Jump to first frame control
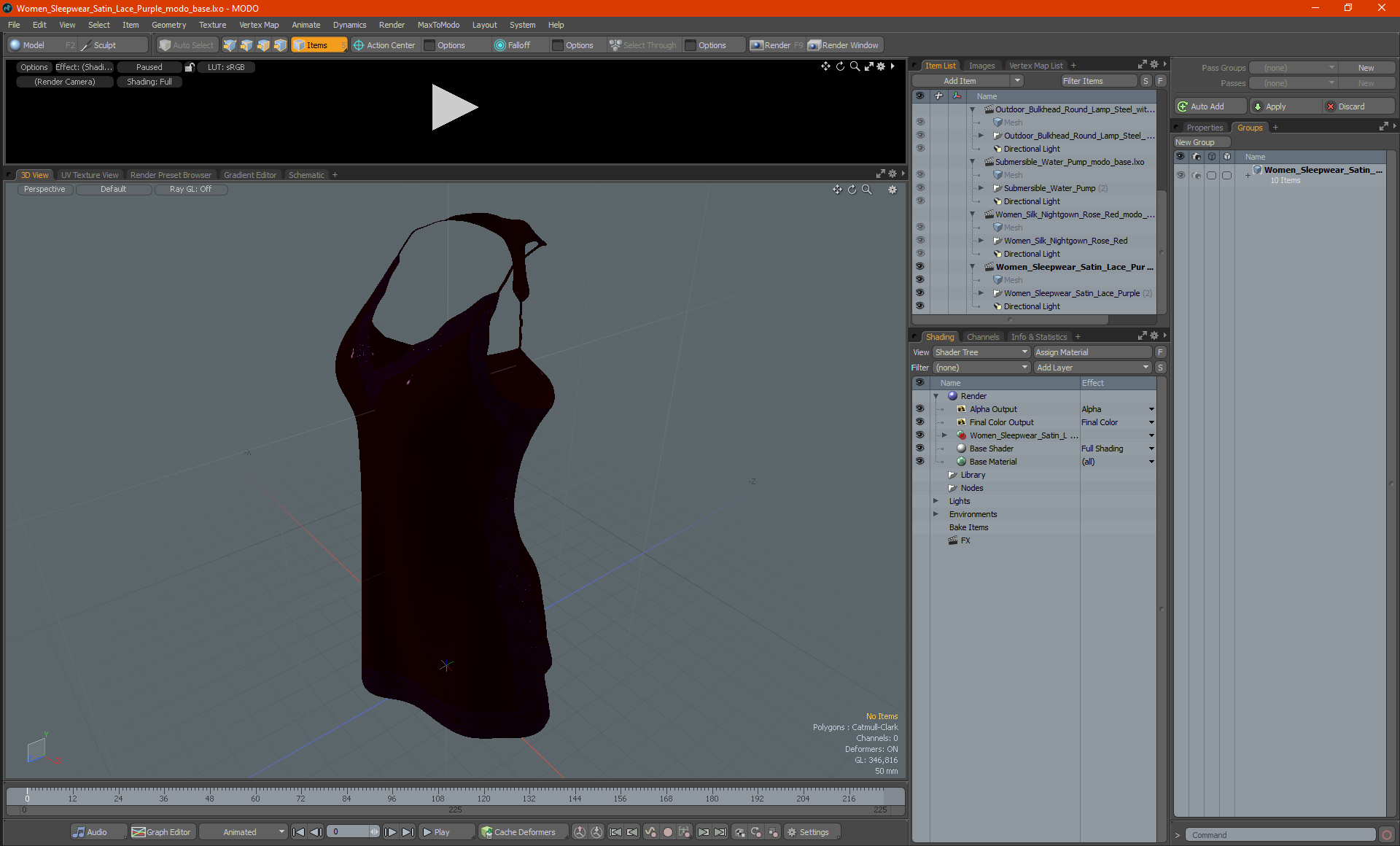 (298, 832)
